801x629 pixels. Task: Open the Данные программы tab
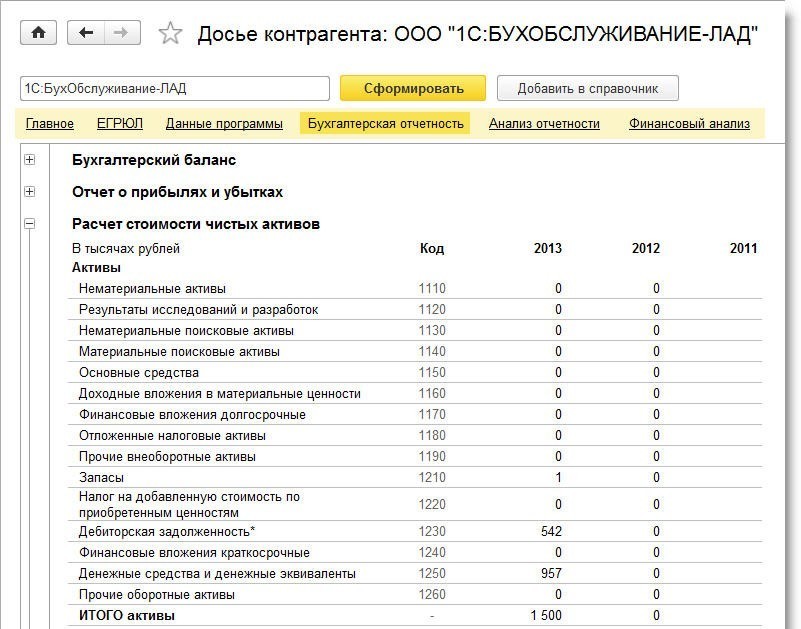pos(224,124)
